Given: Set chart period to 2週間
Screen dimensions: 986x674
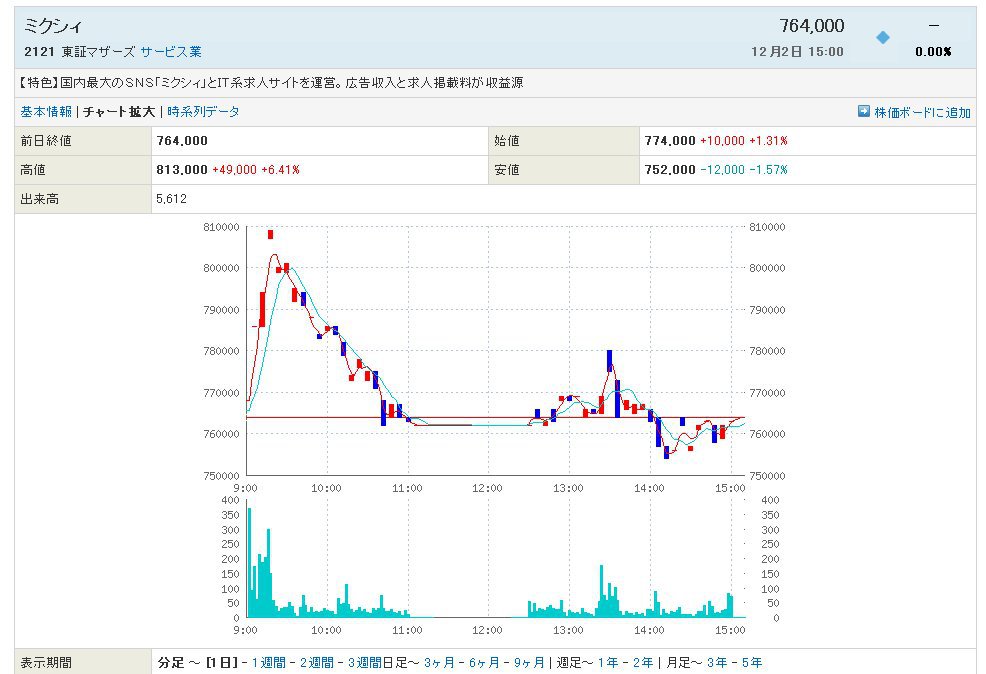Looking at the screenshot, I should pyautogui.click(x=316, y=662).
